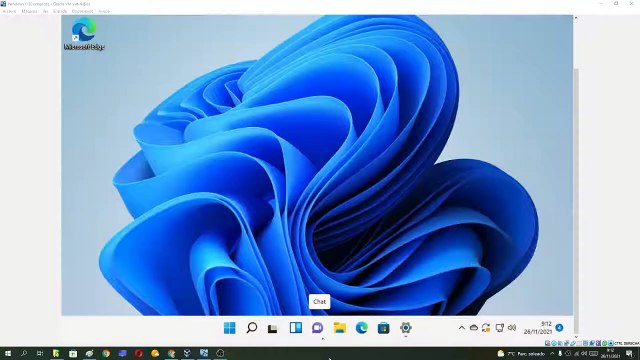Open the blue notification badge in guest tray
Image resolution: width=640 pixels, height=360 pixels.
[x=559, y=328]
